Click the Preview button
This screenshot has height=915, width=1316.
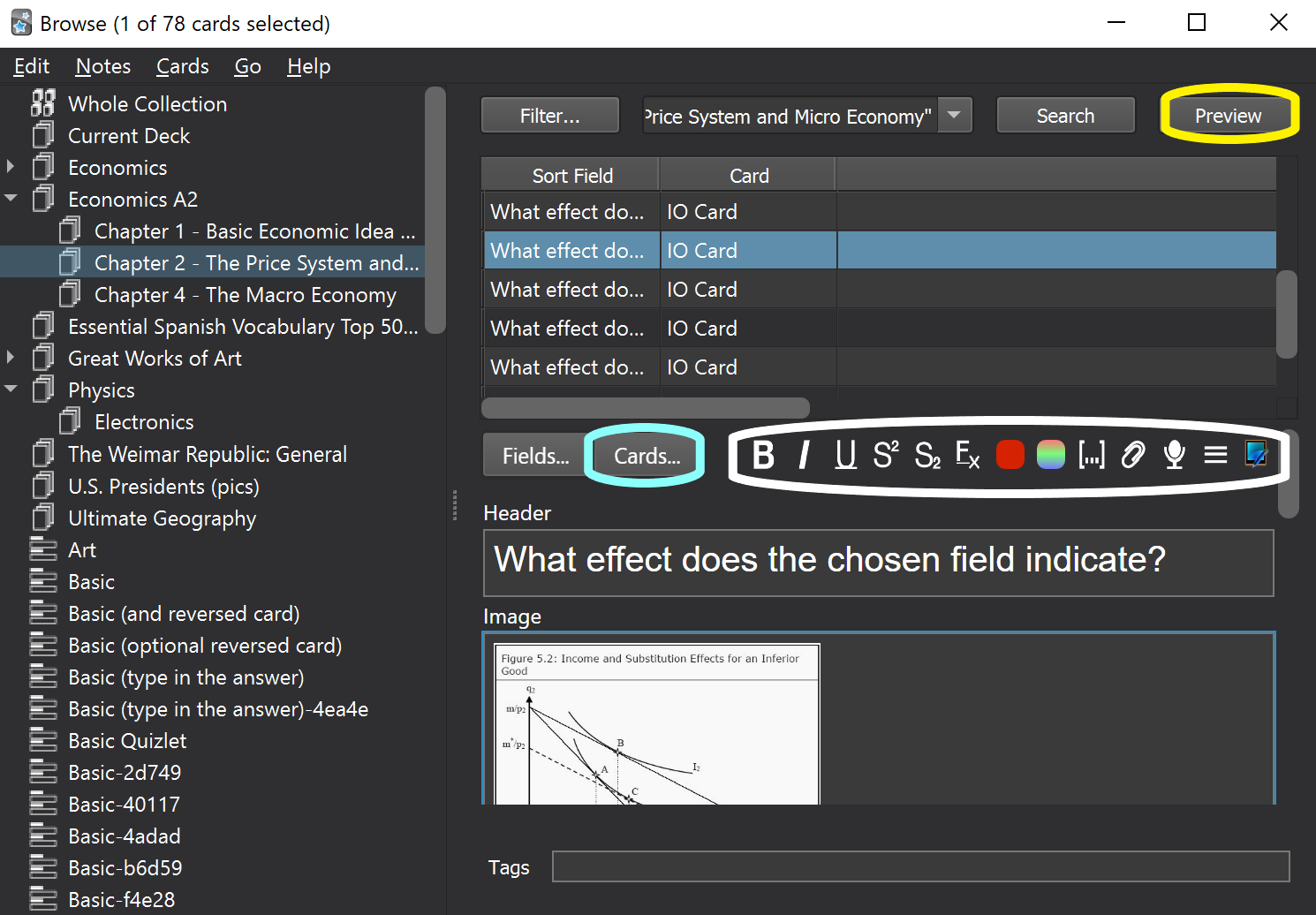(x=1228, y=116)
